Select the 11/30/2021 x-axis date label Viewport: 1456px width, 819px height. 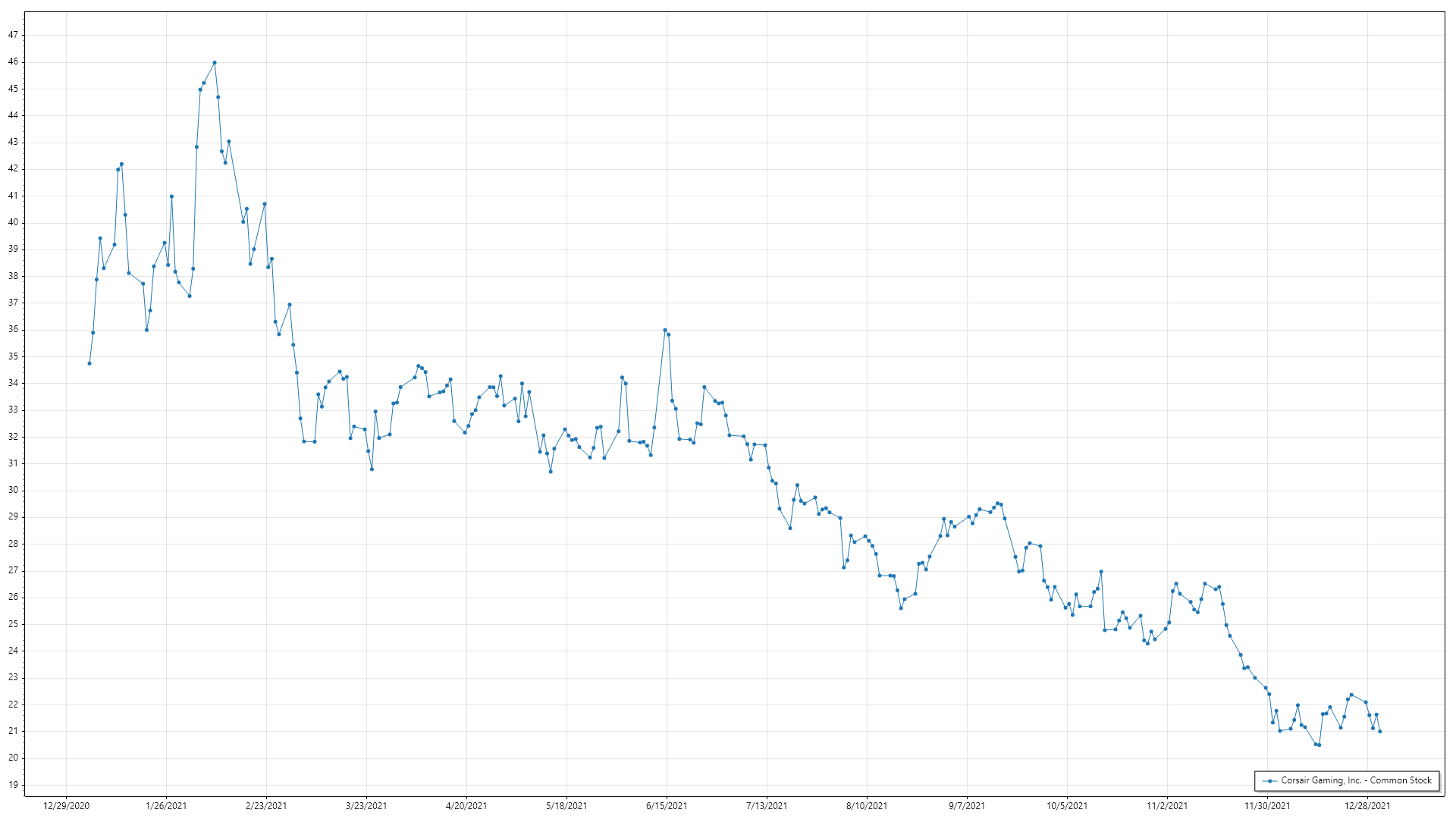tap(1267, 806)
